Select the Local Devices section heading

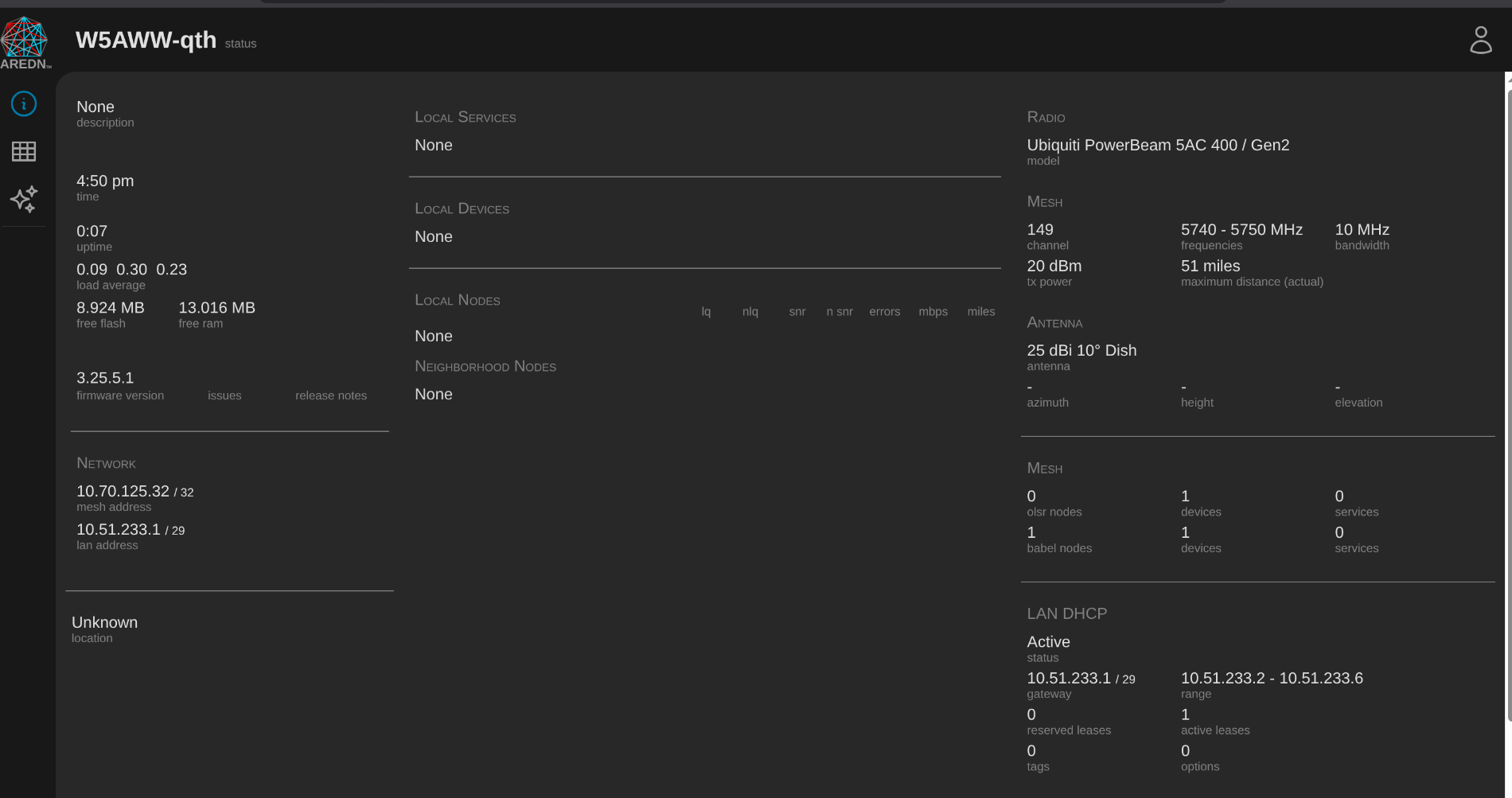click(x=462, y=208)
